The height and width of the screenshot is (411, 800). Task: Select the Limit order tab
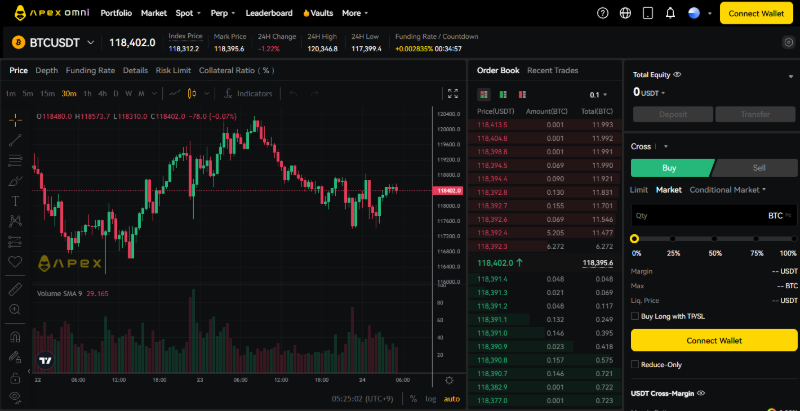point(639,190)
